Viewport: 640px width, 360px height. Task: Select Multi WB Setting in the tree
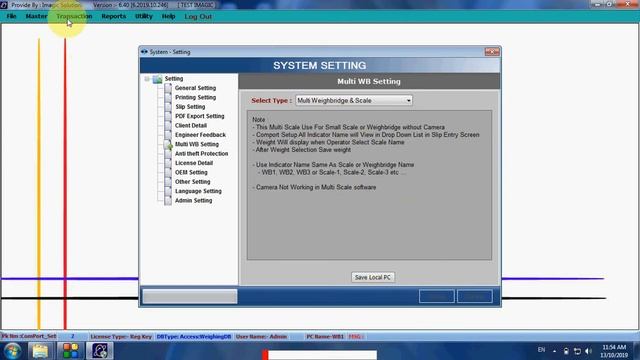197,144
